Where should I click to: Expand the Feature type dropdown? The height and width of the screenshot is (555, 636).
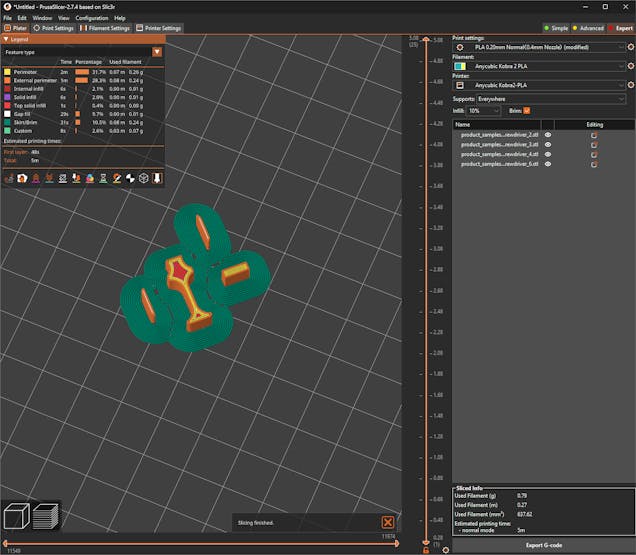tap(157, 51)
